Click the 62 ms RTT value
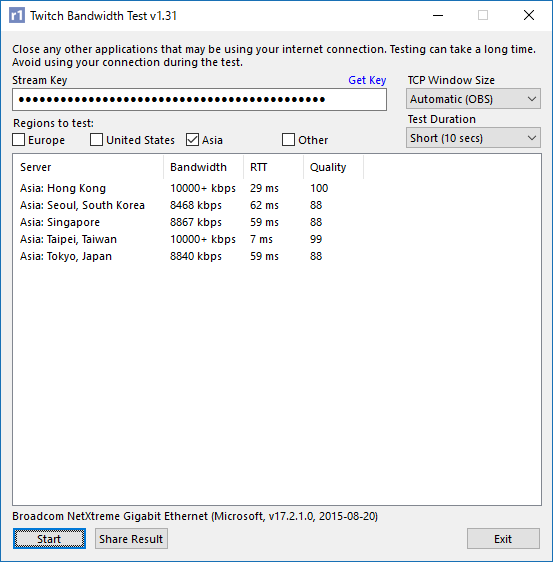 (264, 205)
